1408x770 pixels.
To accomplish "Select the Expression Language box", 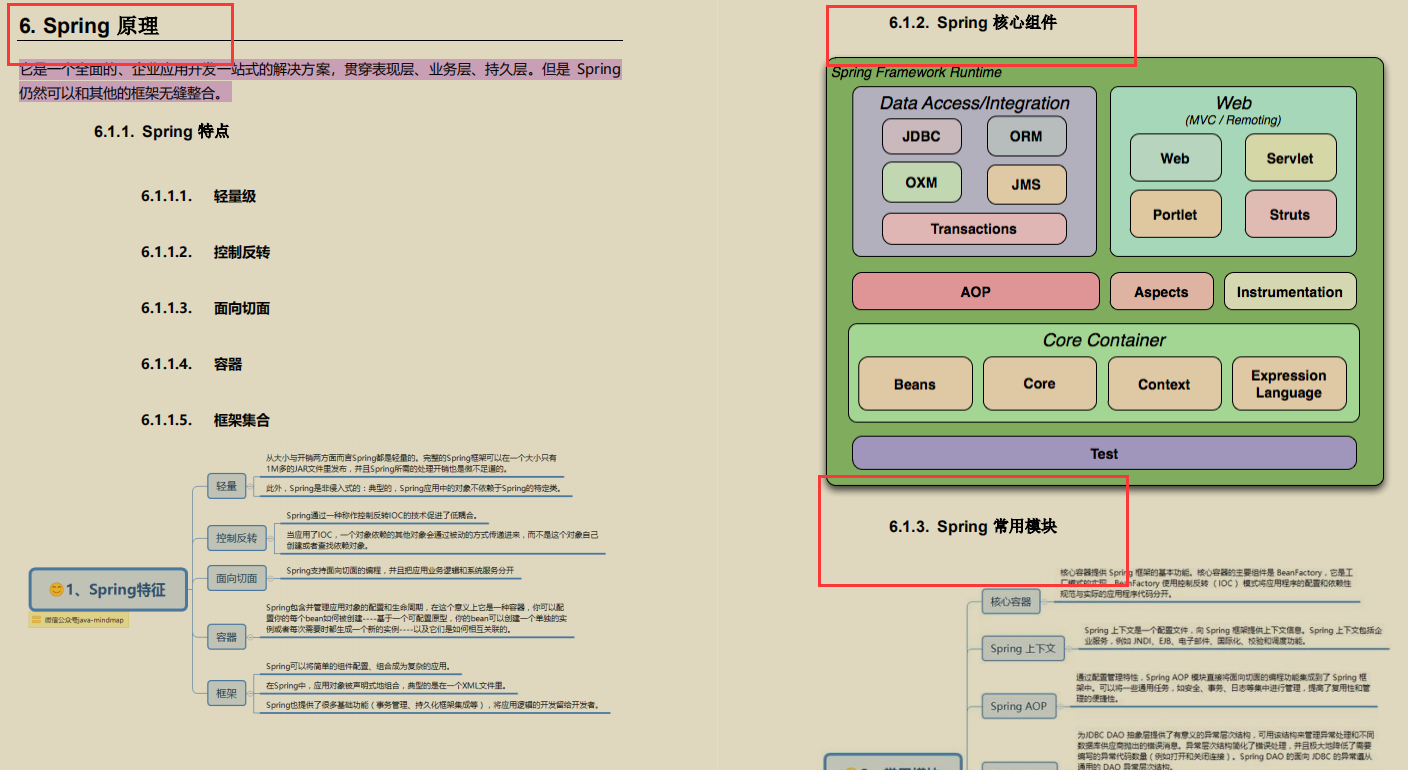I will (1289, 384).
